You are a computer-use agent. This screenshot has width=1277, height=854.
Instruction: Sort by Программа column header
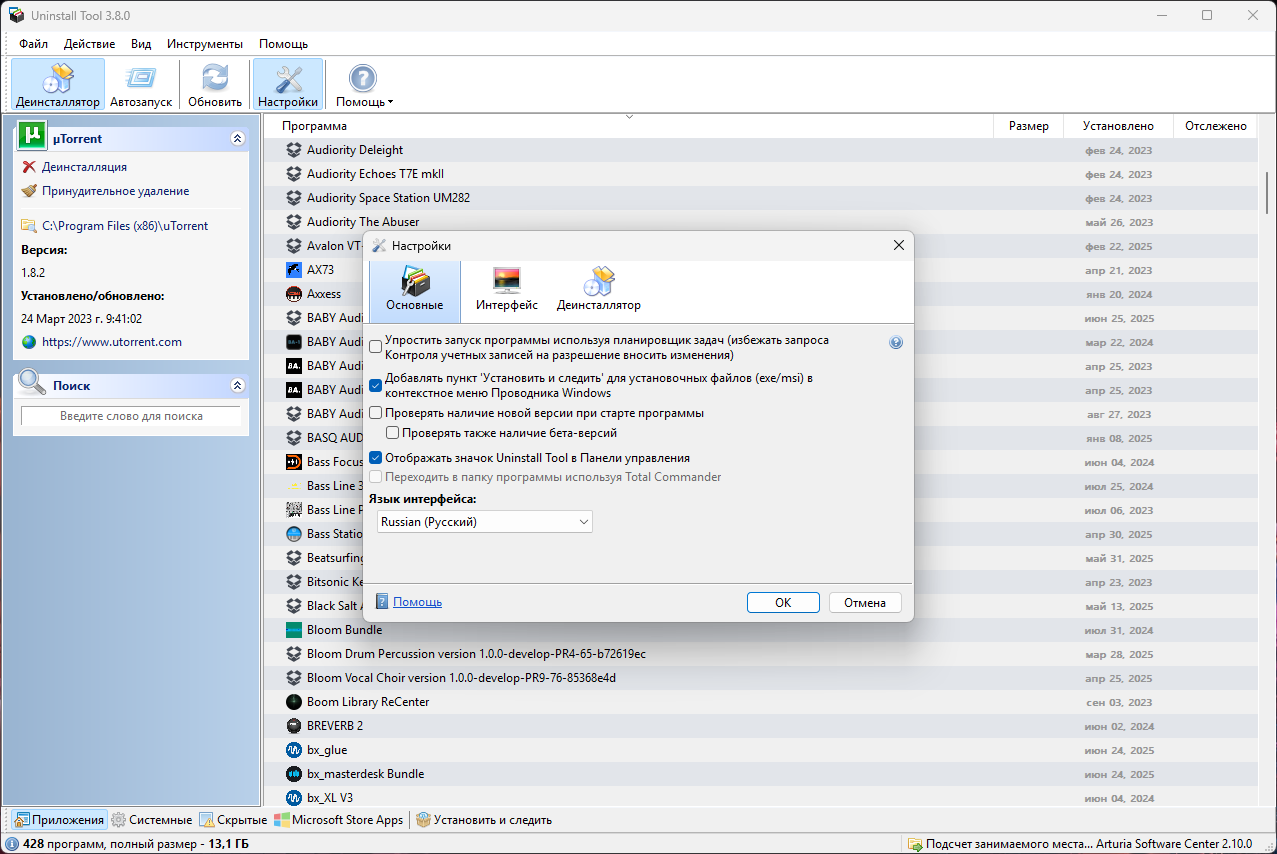click(628, 126)
